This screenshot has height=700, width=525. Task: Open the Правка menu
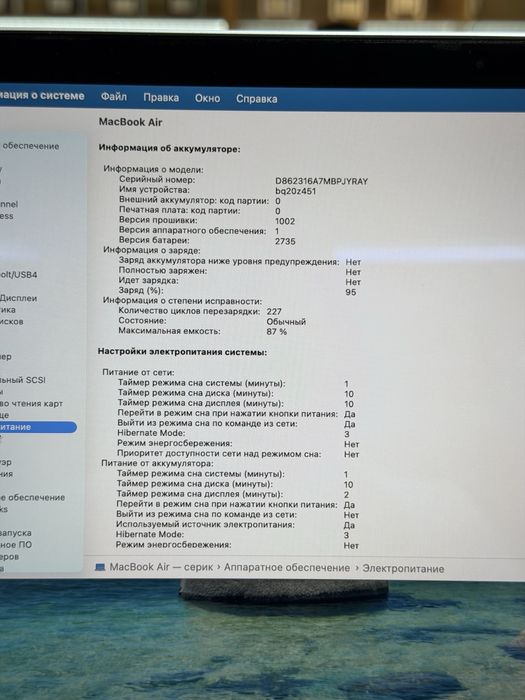coord(161,98)
